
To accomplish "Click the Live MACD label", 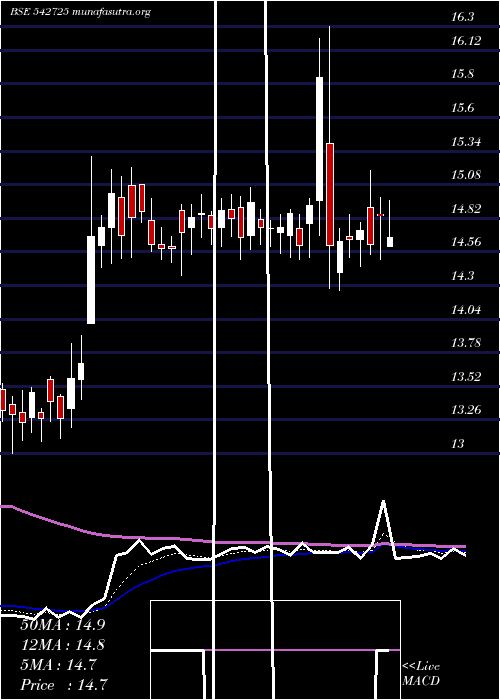I will click(x=421, y=674).
